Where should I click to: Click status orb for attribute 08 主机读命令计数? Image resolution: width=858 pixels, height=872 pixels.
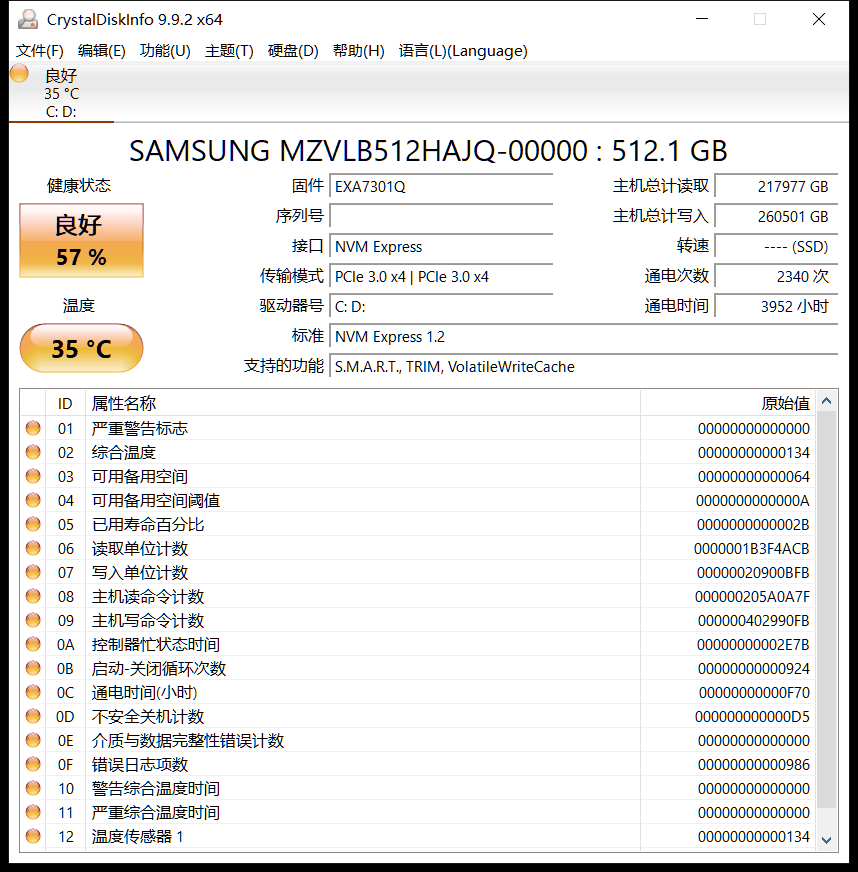pyautogui.click(x=33, y=596)
